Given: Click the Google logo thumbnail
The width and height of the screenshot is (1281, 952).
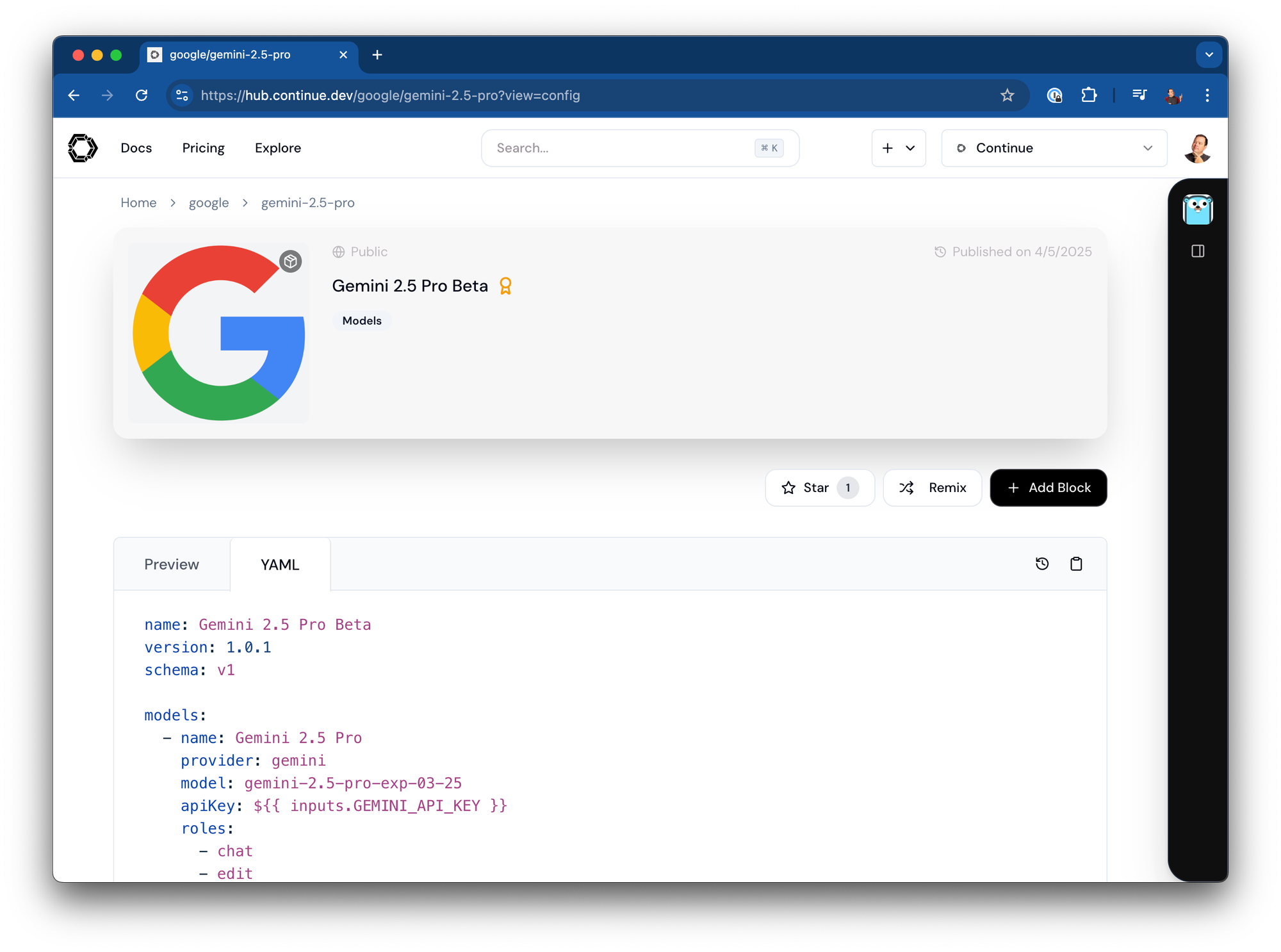Looking at the screenshot, I should coord(218,332).
